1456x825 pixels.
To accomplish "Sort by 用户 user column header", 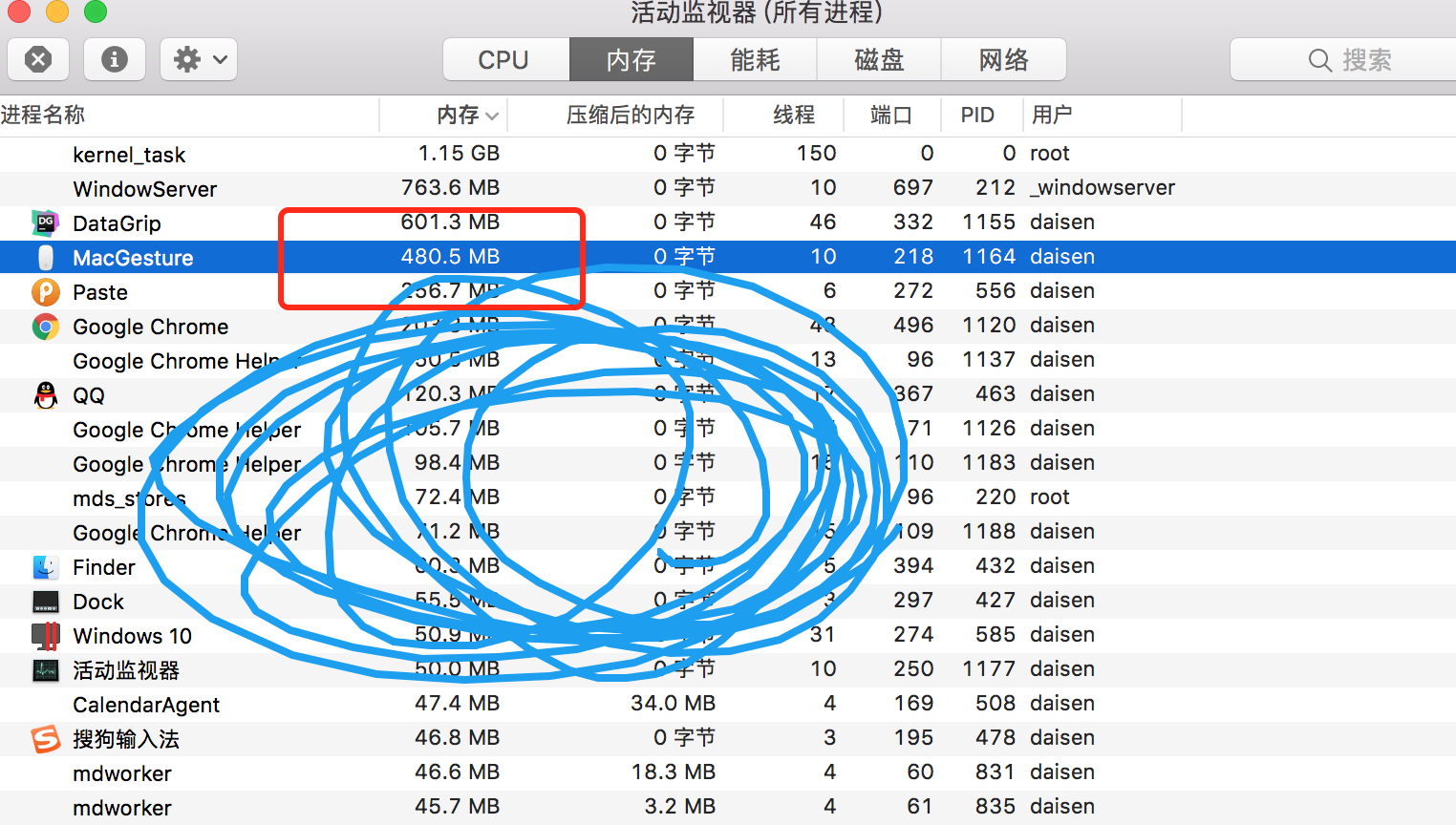I will [1103, 115].
